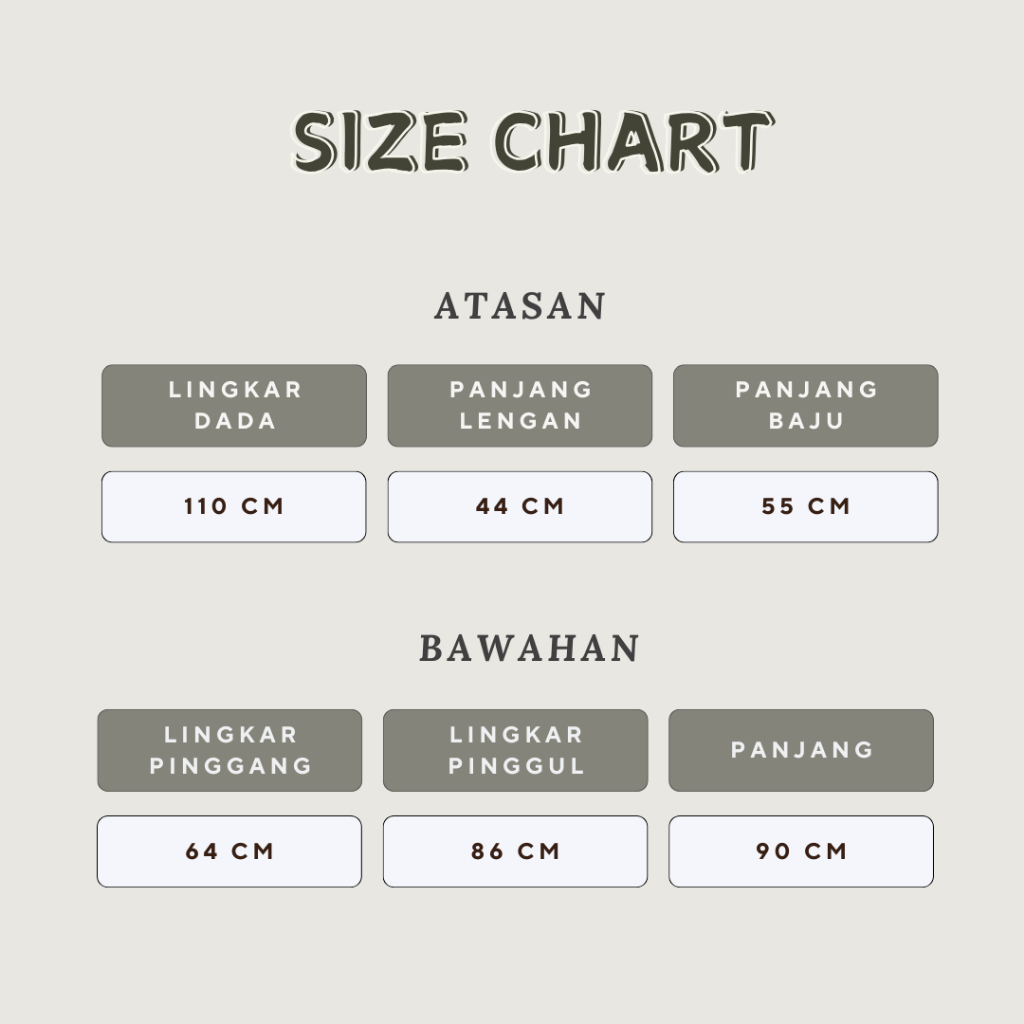
Task: Click the PANJANG label under BAWAHAN
Action: tap(801, 750)
